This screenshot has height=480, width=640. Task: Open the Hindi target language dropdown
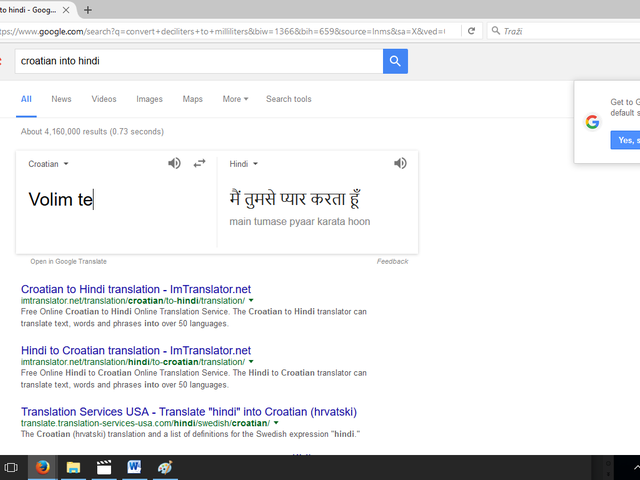tap(243, 164)
